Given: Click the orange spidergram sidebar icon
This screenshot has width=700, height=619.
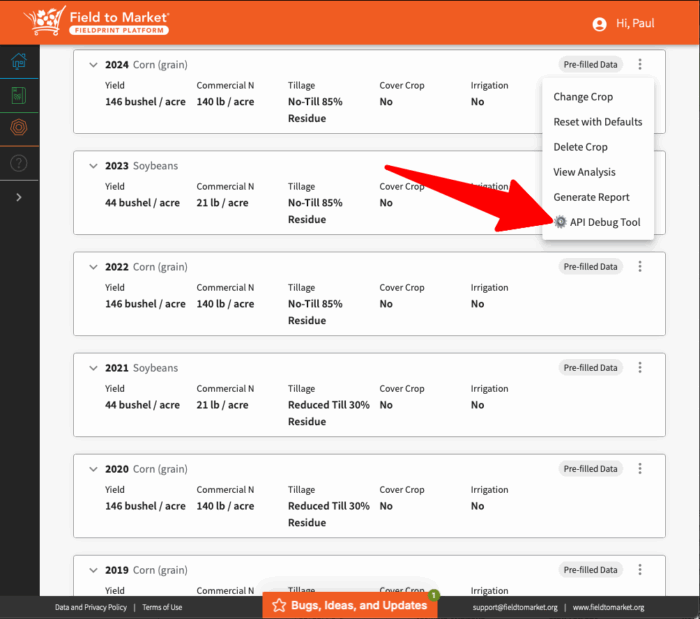Looking at the screenshot, I should point(19,128).
